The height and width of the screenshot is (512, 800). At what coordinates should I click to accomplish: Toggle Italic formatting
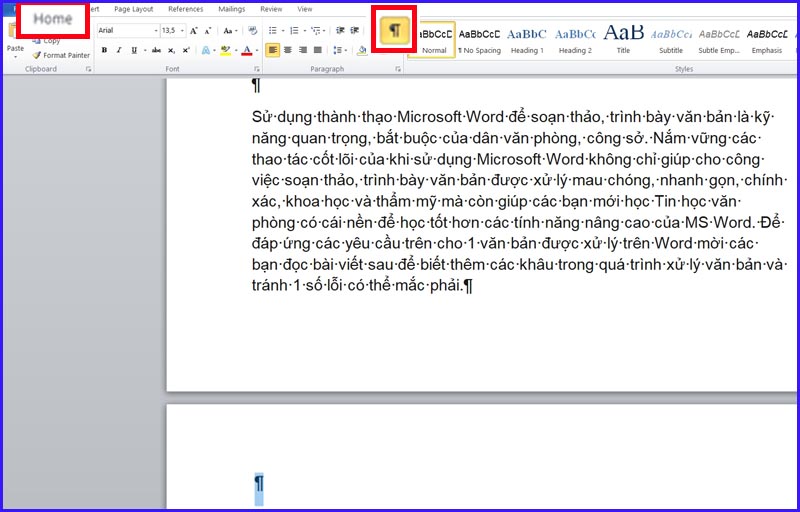119,50
